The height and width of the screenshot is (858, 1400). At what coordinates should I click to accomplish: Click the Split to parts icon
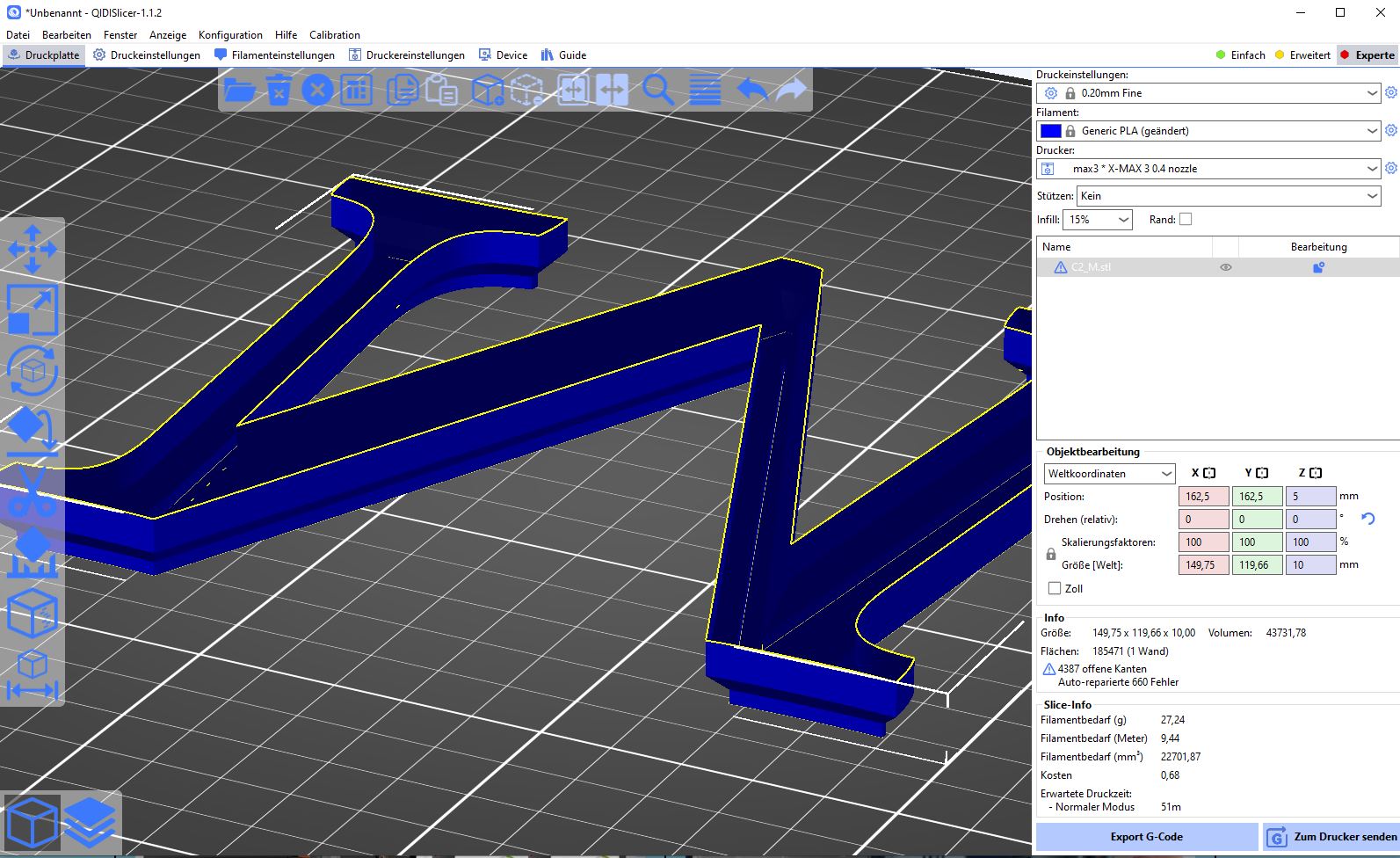(612, 90)
